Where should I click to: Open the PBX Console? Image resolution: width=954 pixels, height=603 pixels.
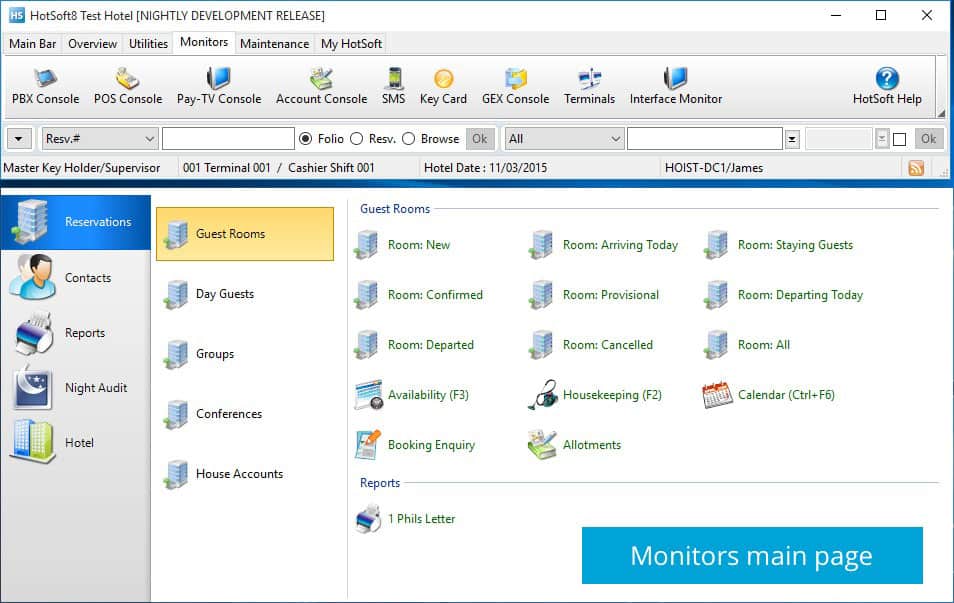44,85
